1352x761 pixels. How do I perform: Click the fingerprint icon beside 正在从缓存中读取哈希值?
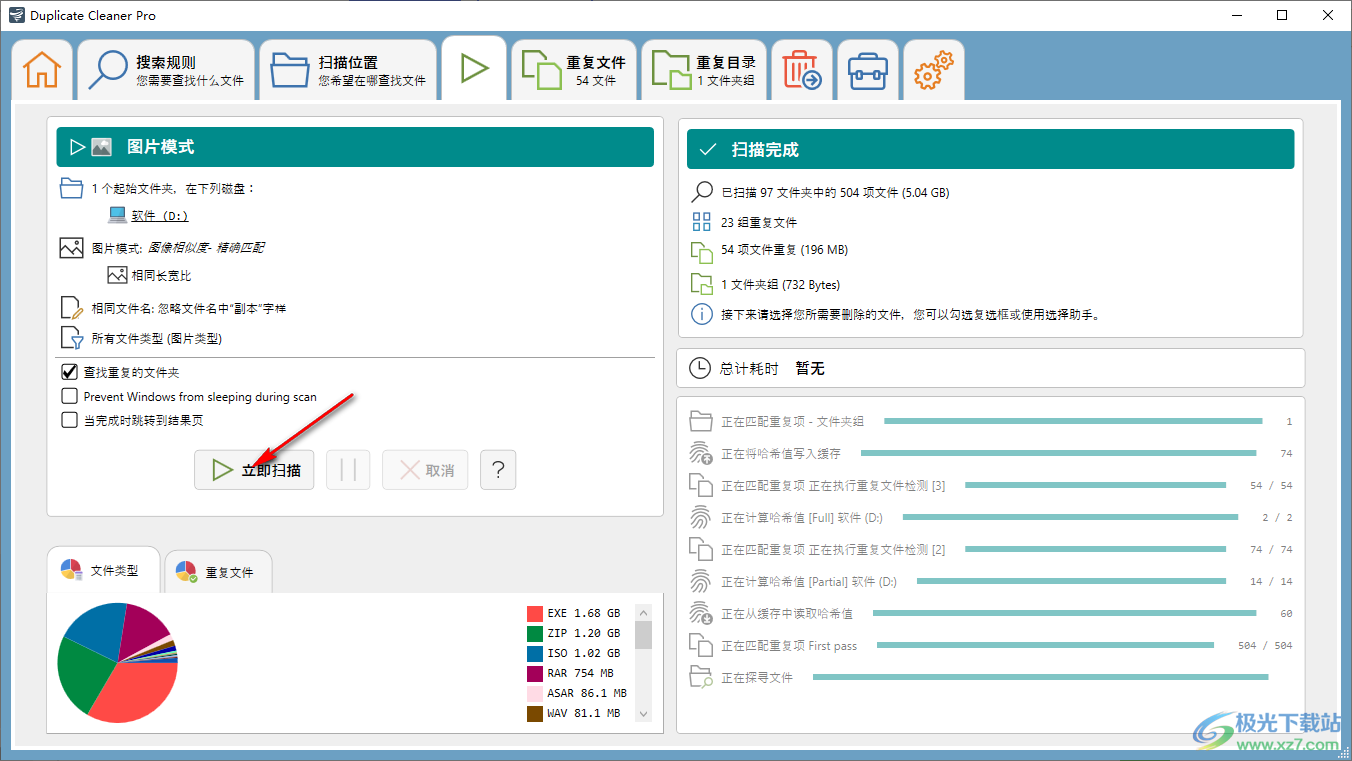click(700, 613)
